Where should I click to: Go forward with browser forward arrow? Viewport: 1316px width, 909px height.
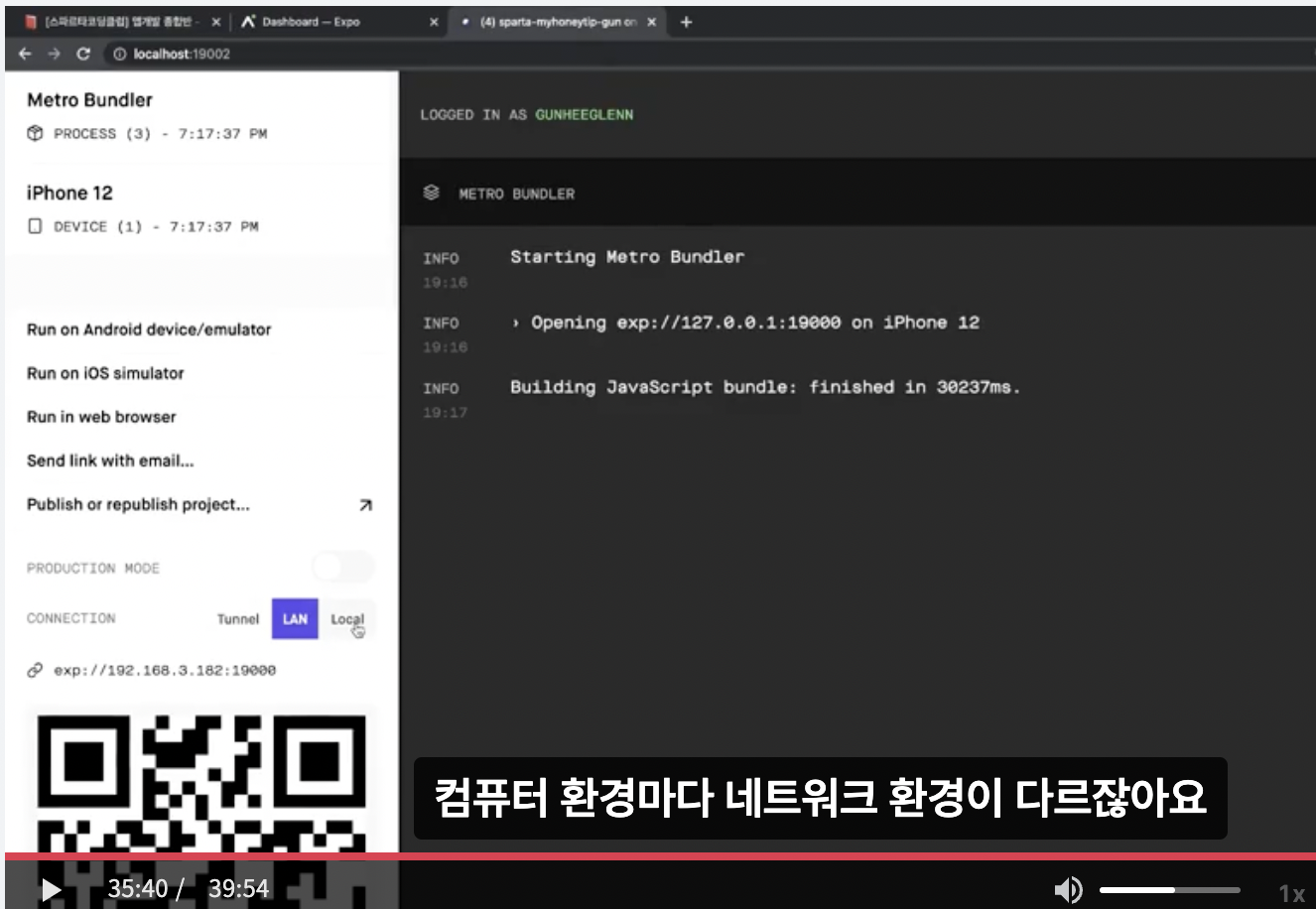coord(55,54)
